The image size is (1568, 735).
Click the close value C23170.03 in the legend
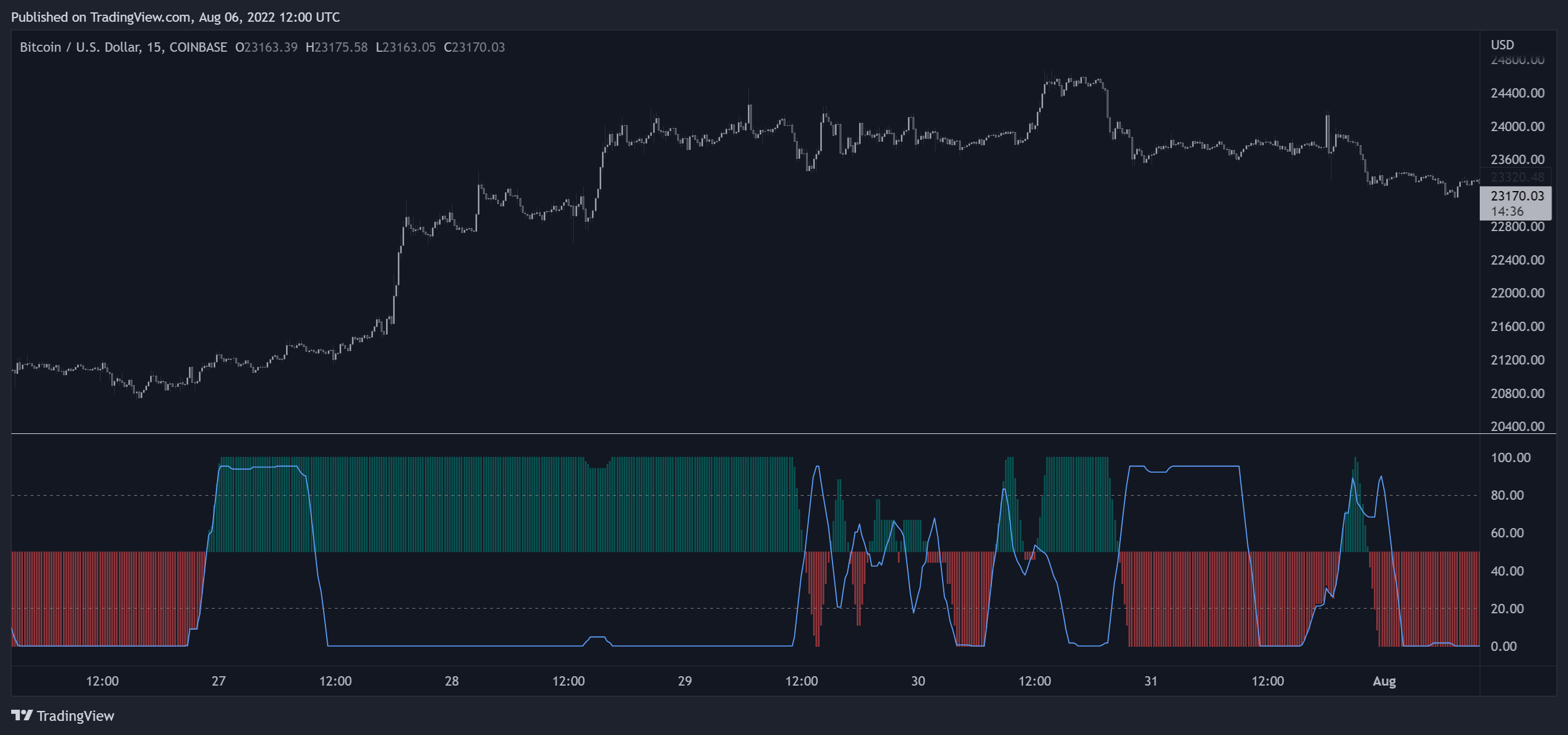[x=474, y=48]
